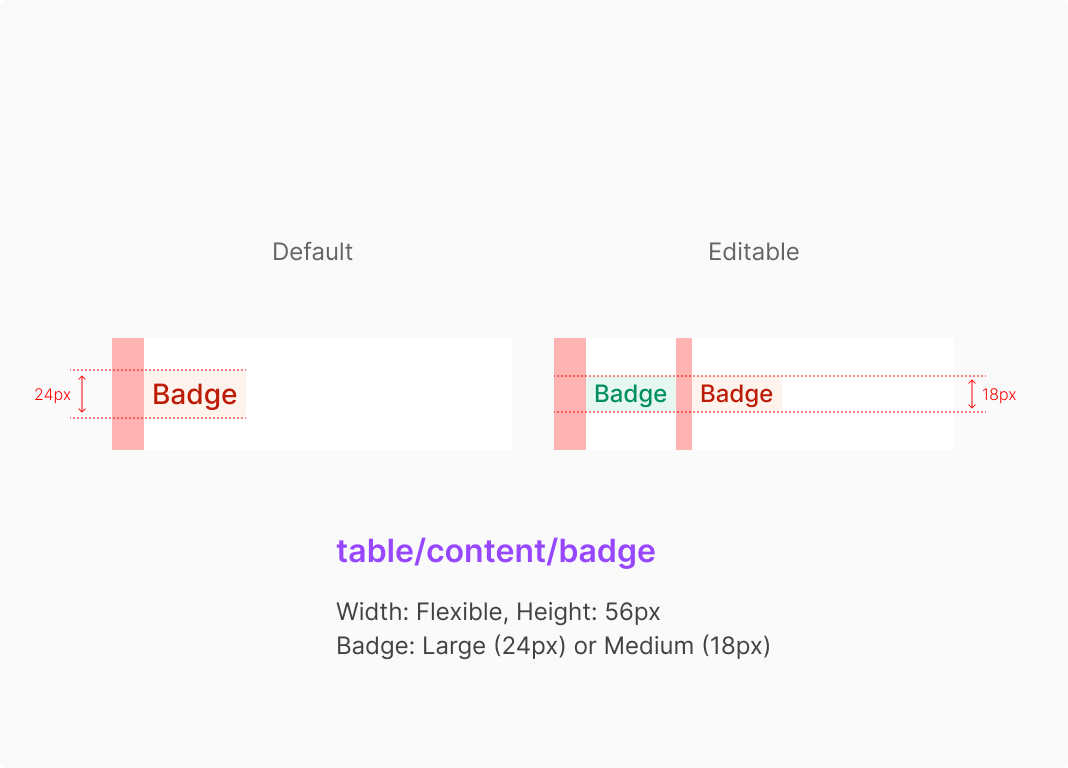Select the wide pink left padding bar in Editable cell
The height and width of the screenshot is (768, 1068).
pyautogui.click(x=570, y=394)
